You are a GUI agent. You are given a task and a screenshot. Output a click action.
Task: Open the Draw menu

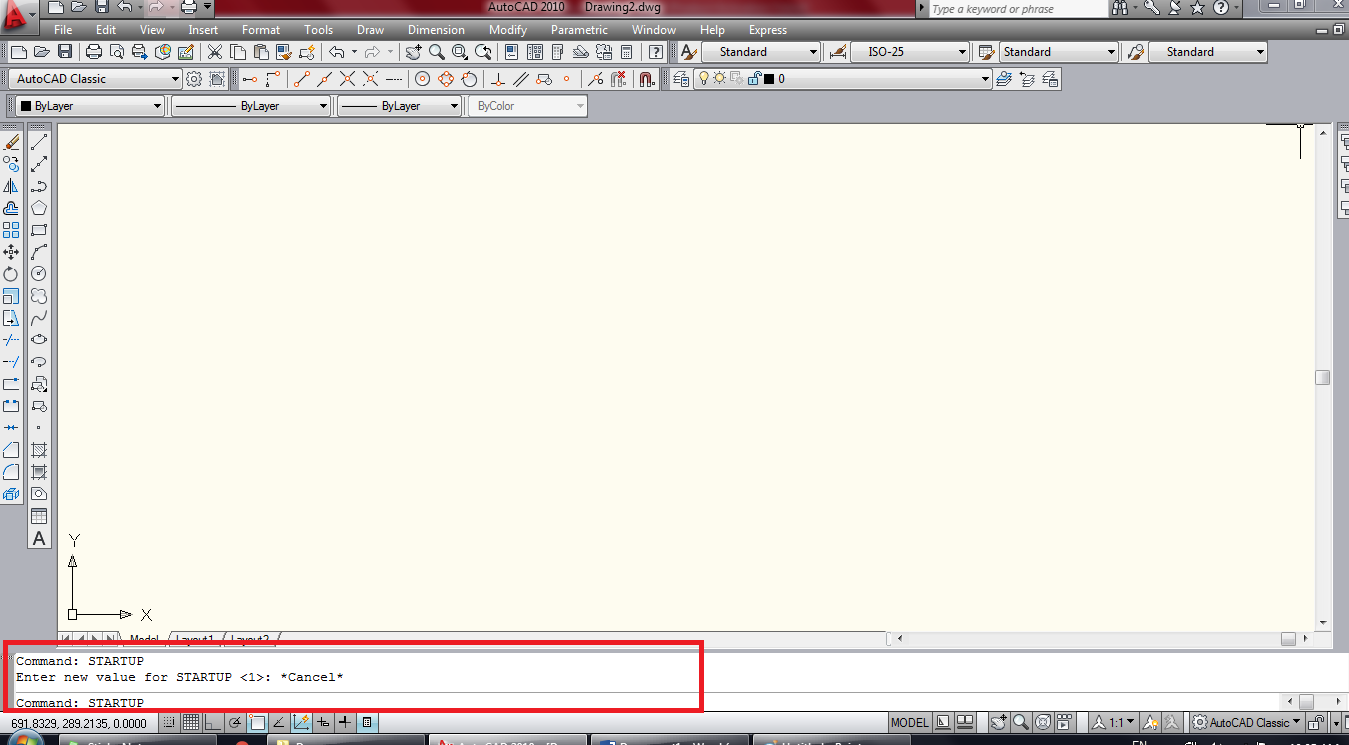point(370,29)
